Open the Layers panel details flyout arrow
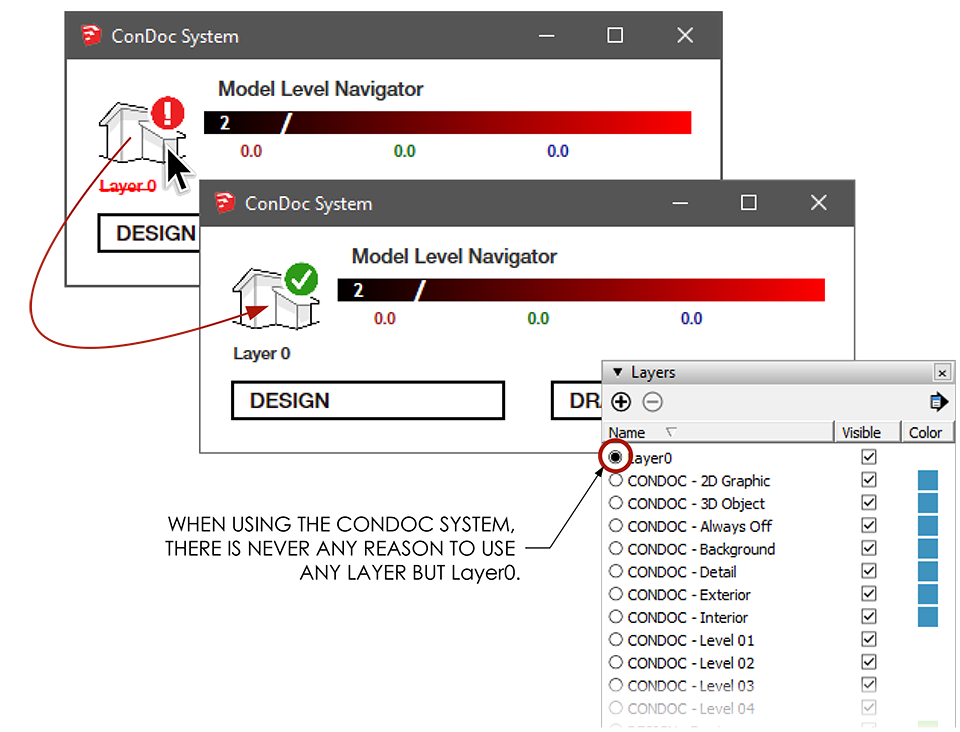This screenshot has width=960, height=732. [939, 402]
